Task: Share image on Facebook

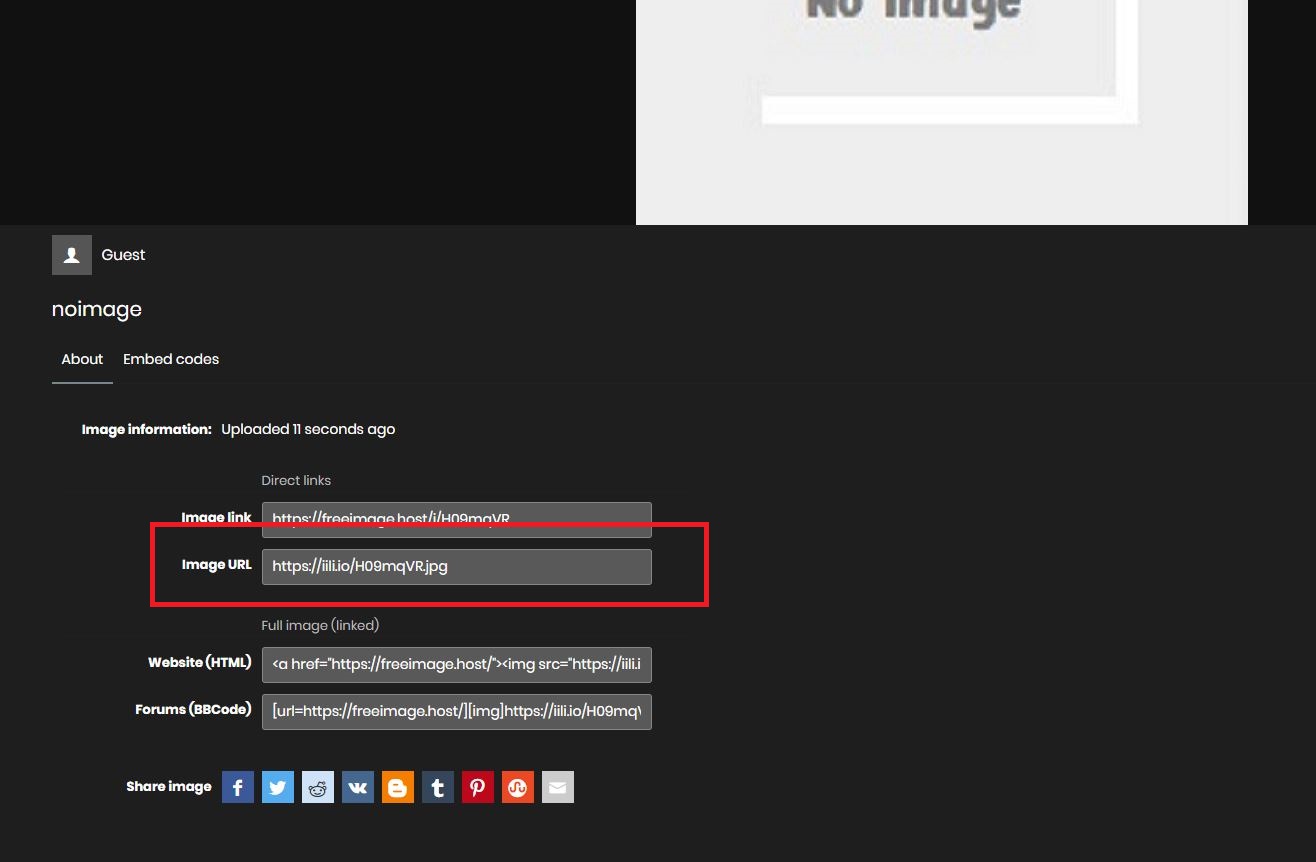Action: 238,787
